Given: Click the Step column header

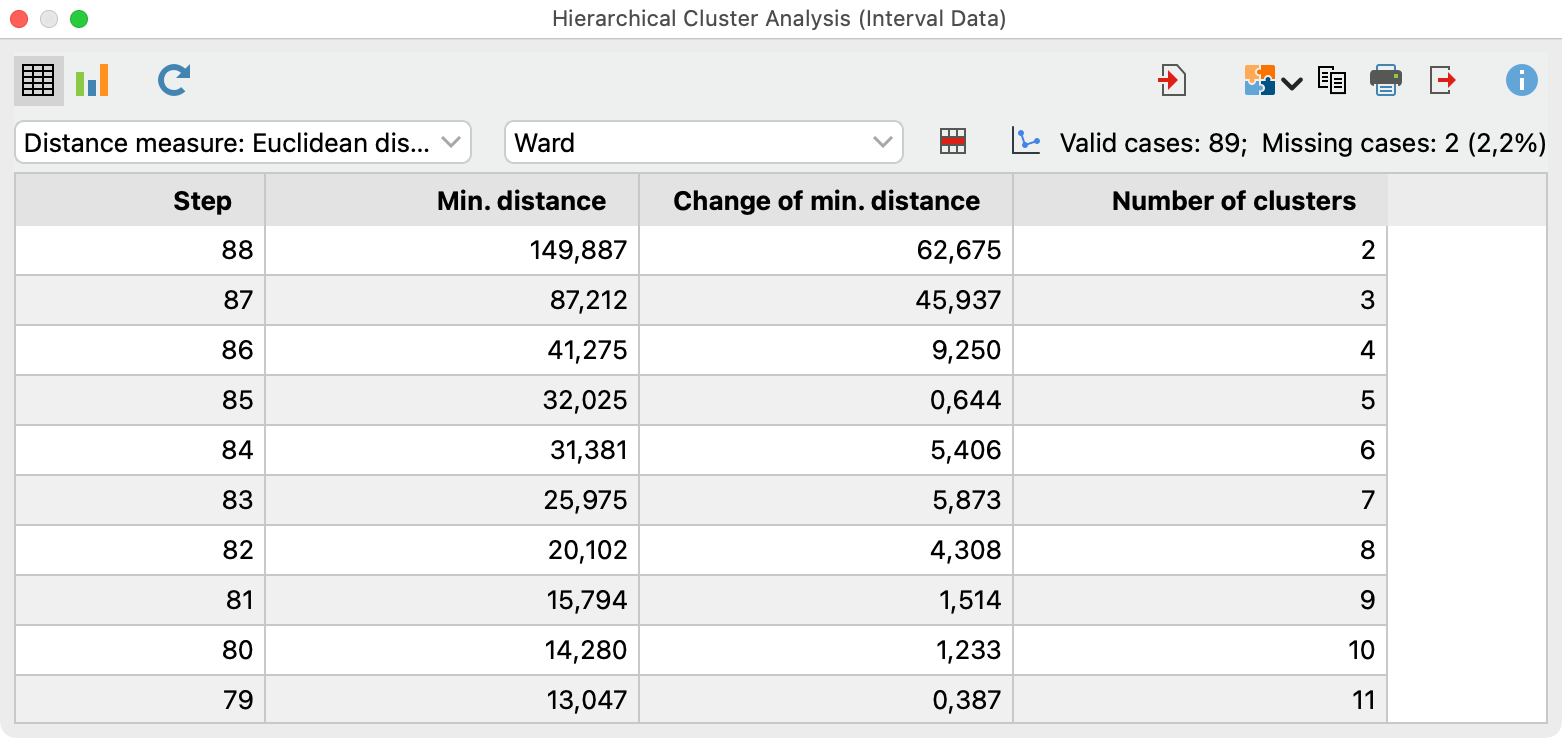Looking at the screenshot, I should pos(202,200).
